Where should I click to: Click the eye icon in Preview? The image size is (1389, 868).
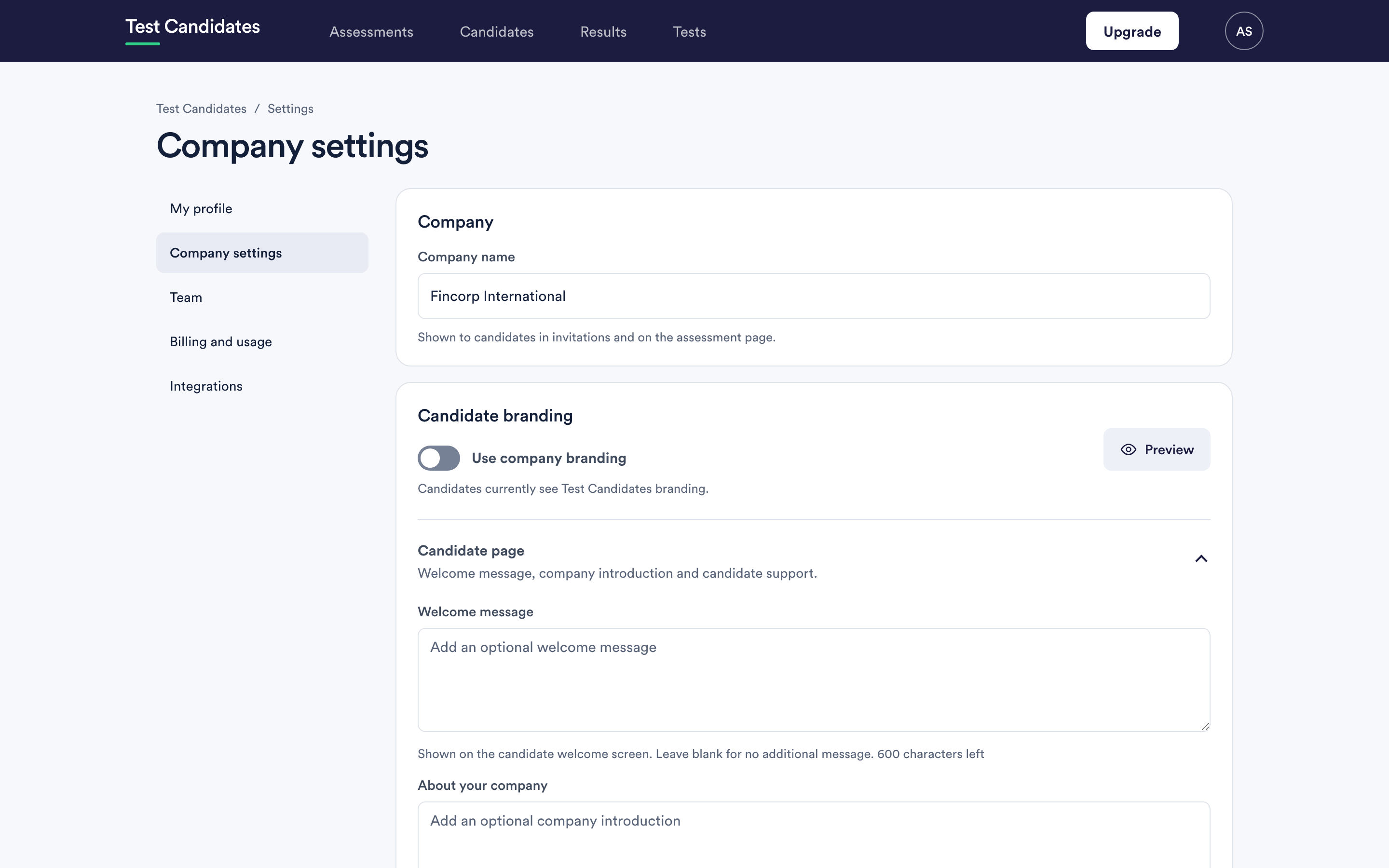tap(1128, 449)
